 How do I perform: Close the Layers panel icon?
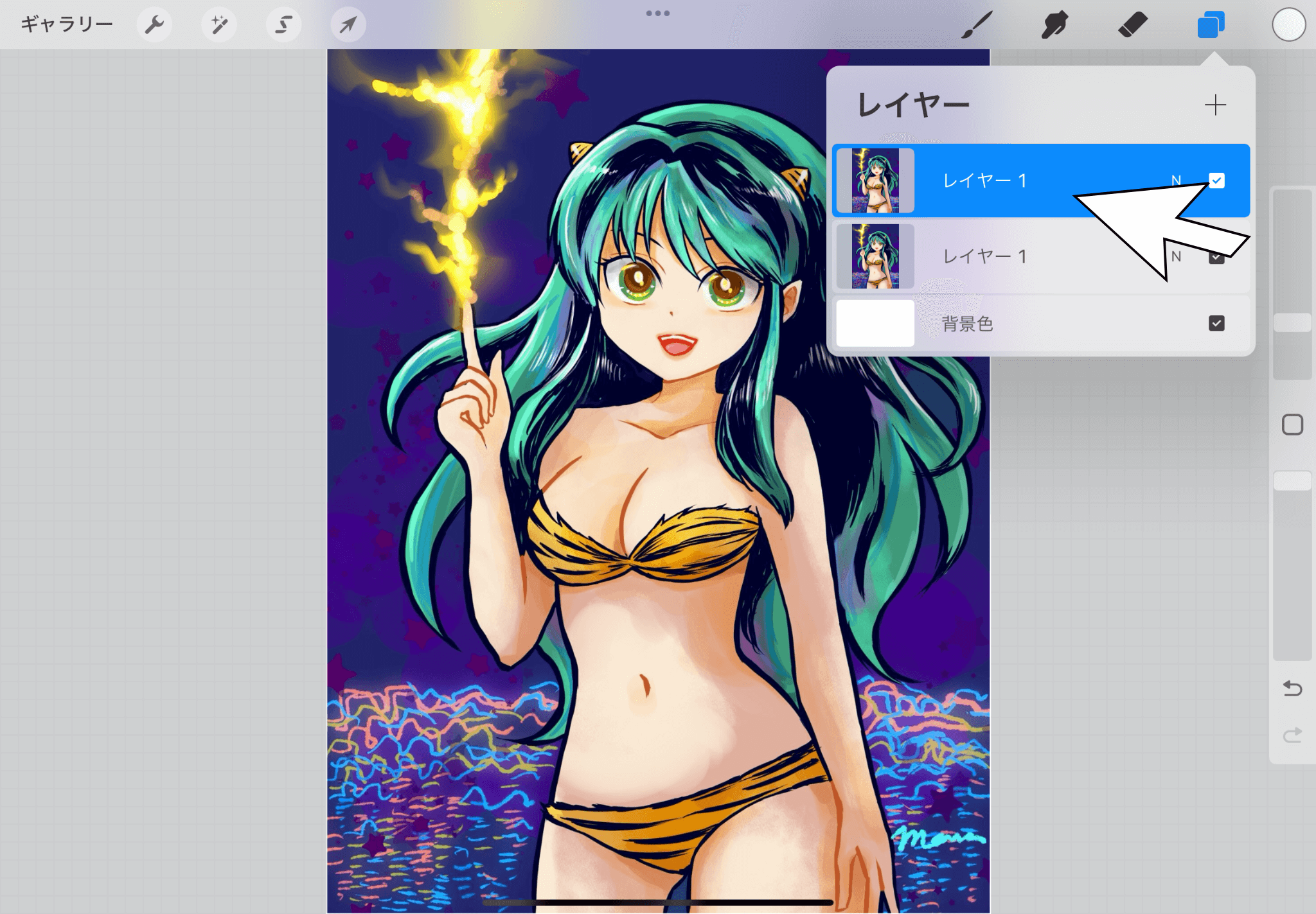pyautogui.click(x=1211, y=25)
